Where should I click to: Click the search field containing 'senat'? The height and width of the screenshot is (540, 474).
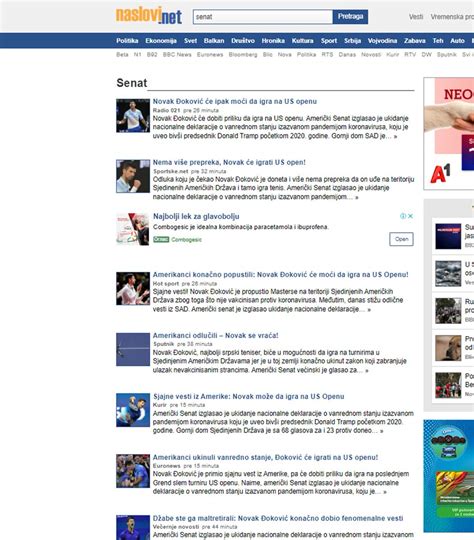coord(263,17)
